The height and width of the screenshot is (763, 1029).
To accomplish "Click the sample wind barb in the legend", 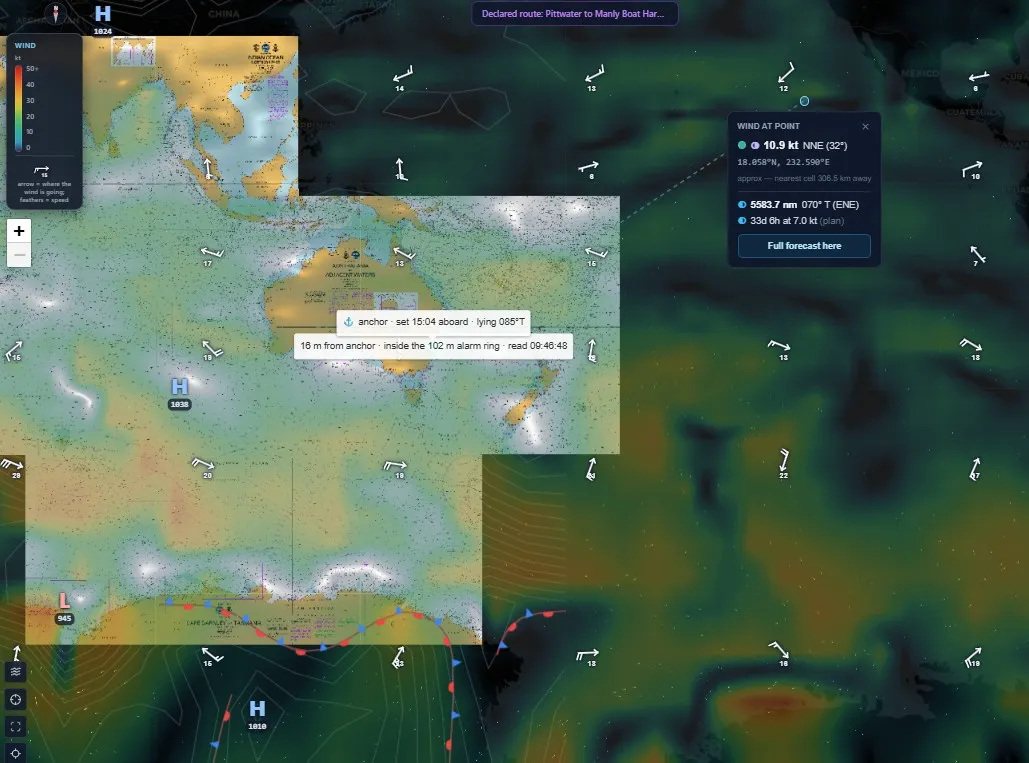I will coord(43,171).
